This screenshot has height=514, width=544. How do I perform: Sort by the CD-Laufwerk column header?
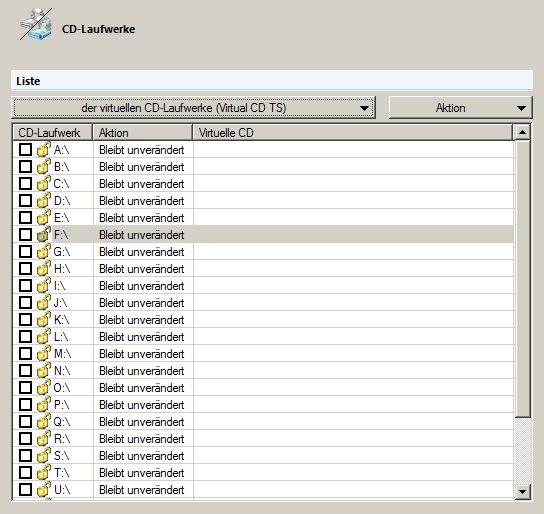point(53,133)
